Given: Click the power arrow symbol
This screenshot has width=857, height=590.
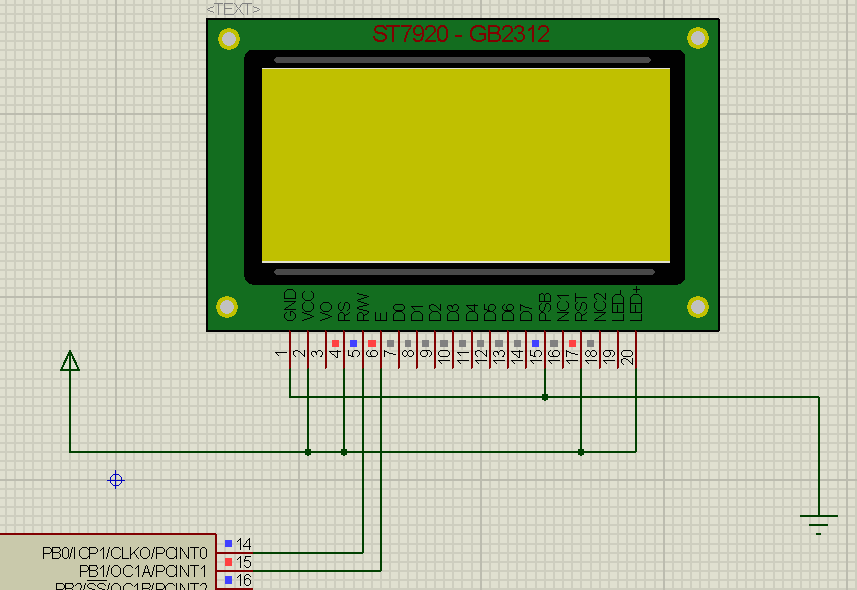Looking at the screenshot, I should coord(69,361).
